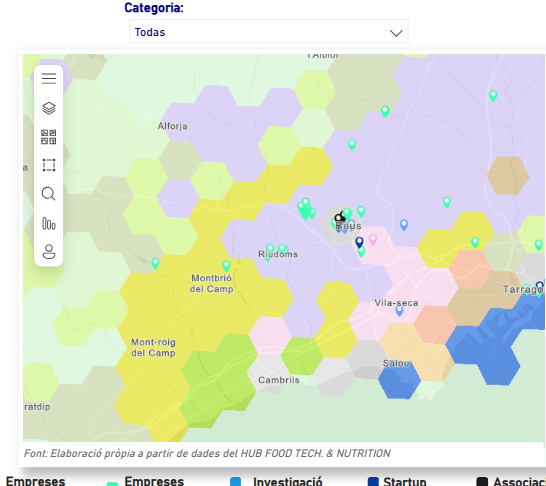Click the dark blue startup pin below Reus
This screenshot has width=546, height=486.
point(359,242)
